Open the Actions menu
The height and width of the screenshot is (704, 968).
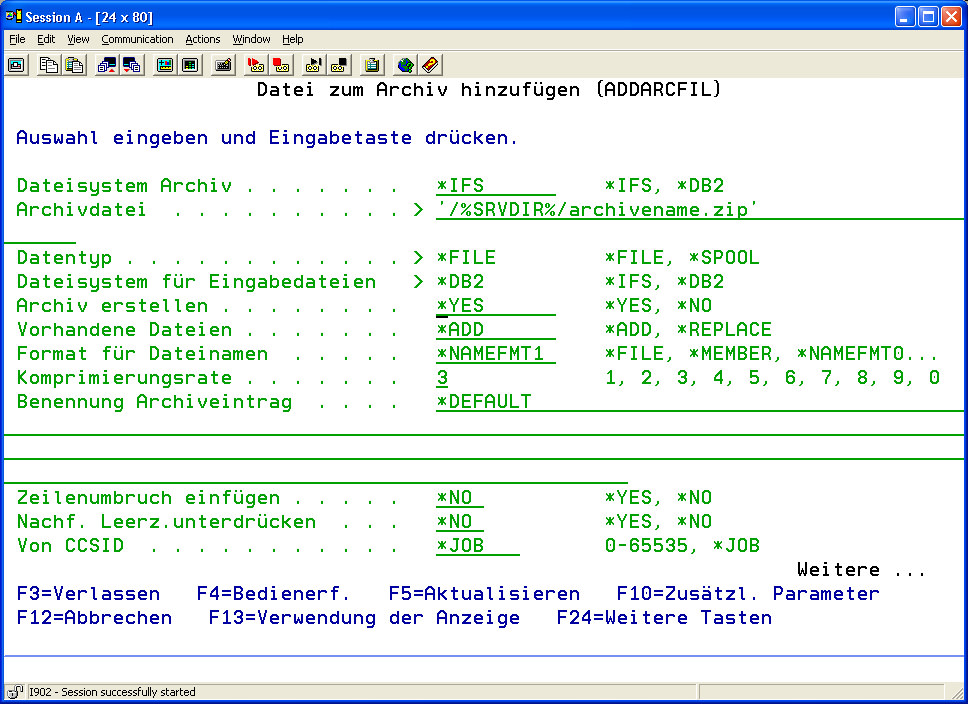[202, 39]
